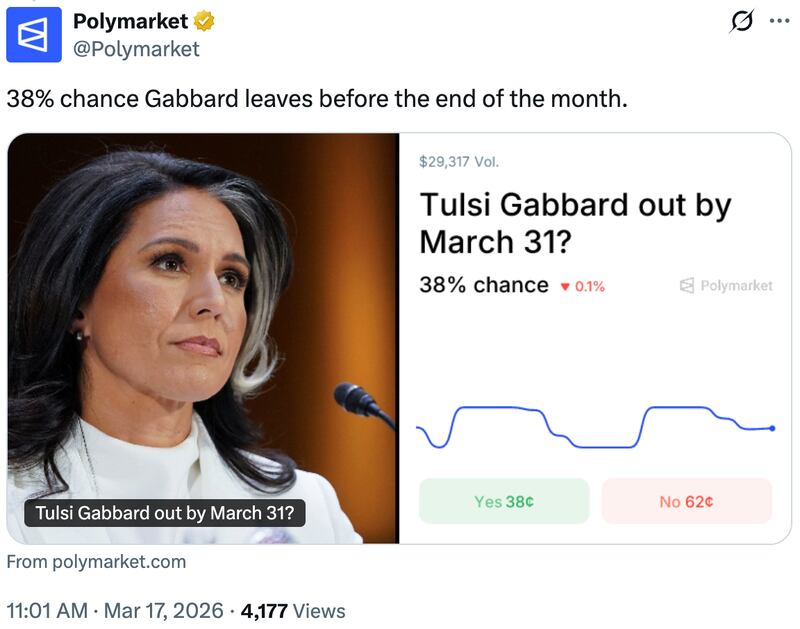Click the 11:01 AM Mar 17 timestamp

[115, 610]
